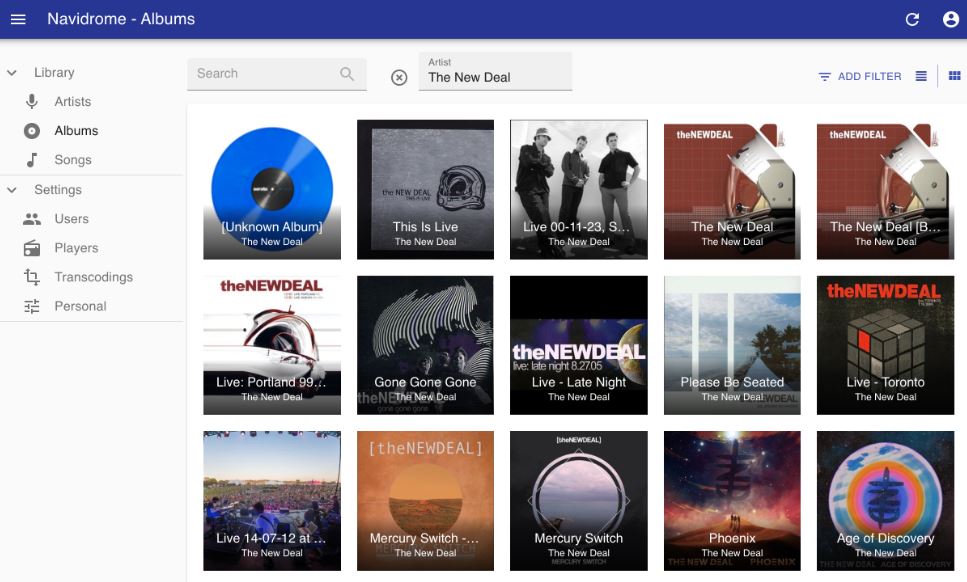Screen dimensions: 967x582
Task: Open the The New Deal self-titled album
Action: click(x=732, y=189)
